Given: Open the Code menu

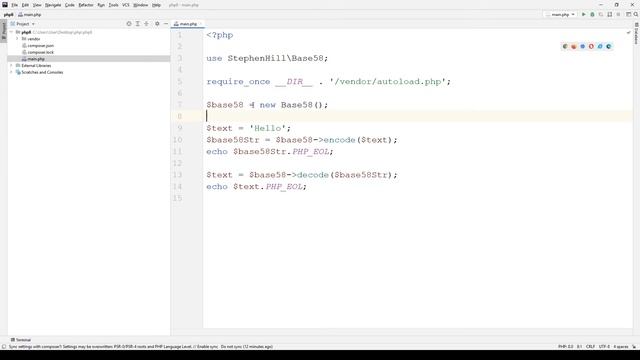Looking at the screenshot, I should pyautogui.click(x=70, y=5).
